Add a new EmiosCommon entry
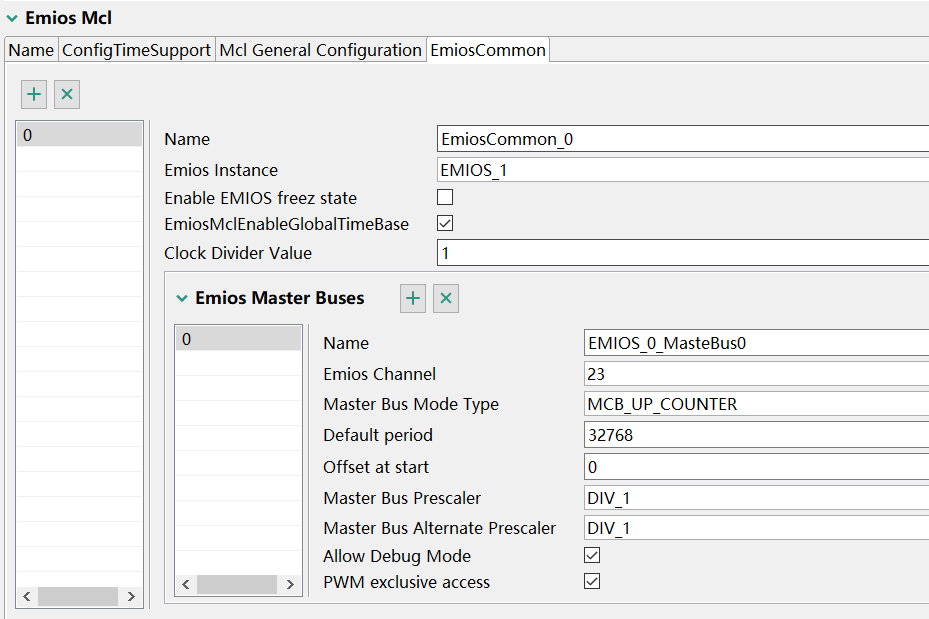The height and width of the screenshot is (619, 929). tap(34, 94)
